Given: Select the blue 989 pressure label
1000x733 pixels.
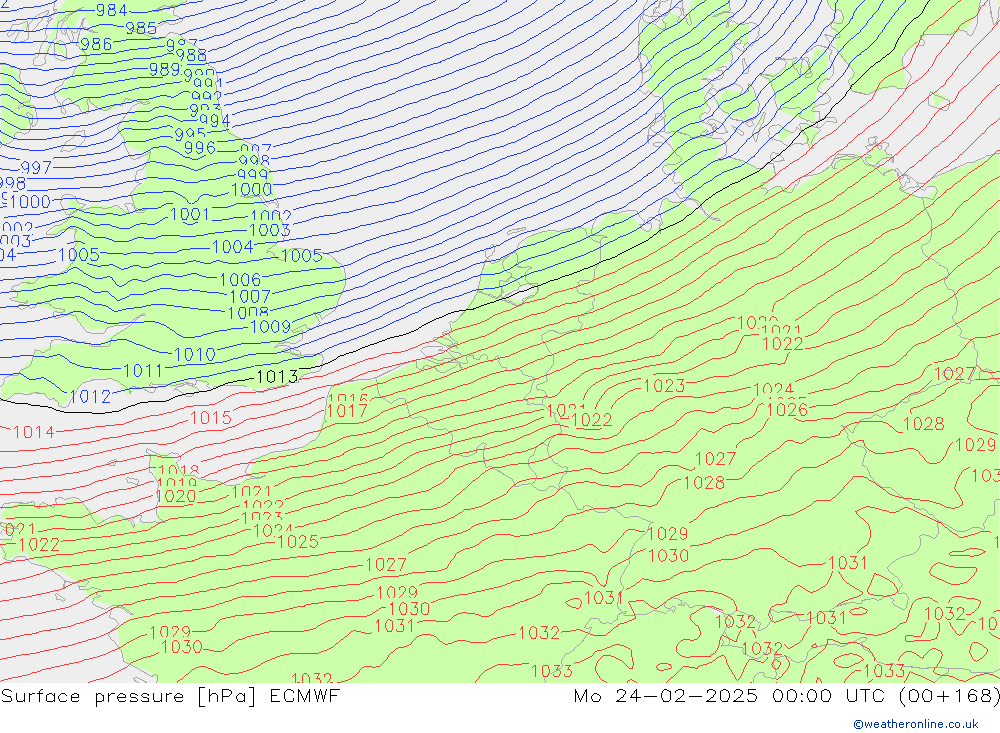Looking at the screenshot, I should pyautogui.click(x=165, y=69).
